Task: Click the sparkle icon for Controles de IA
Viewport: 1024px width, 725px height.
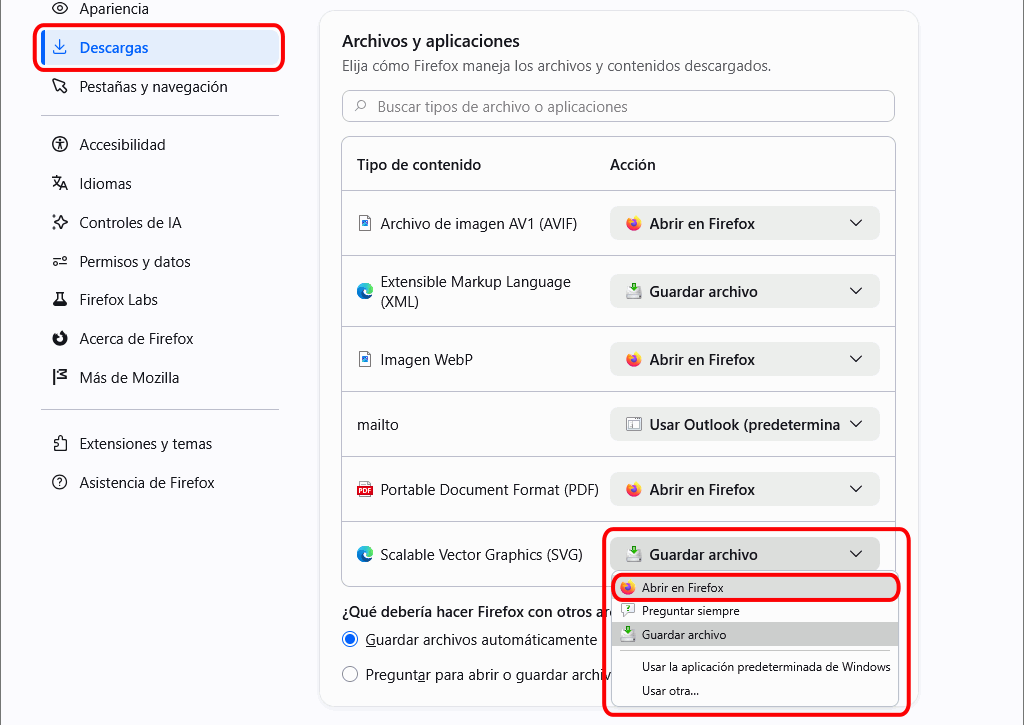Action: click(x=60, y=222)
